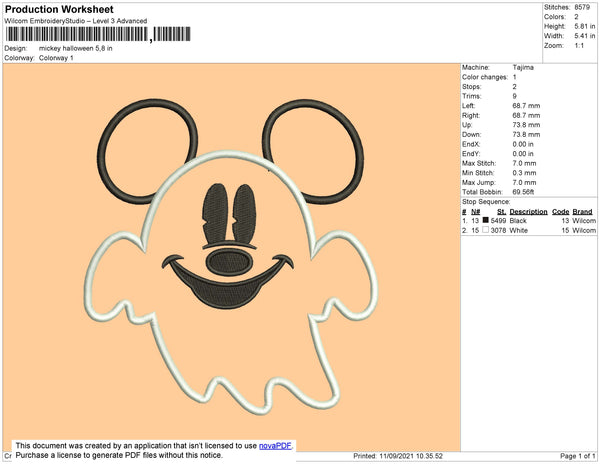
Task: Click the left eye of the ghost
Action: pyautogui.click(x=215, y=213)
